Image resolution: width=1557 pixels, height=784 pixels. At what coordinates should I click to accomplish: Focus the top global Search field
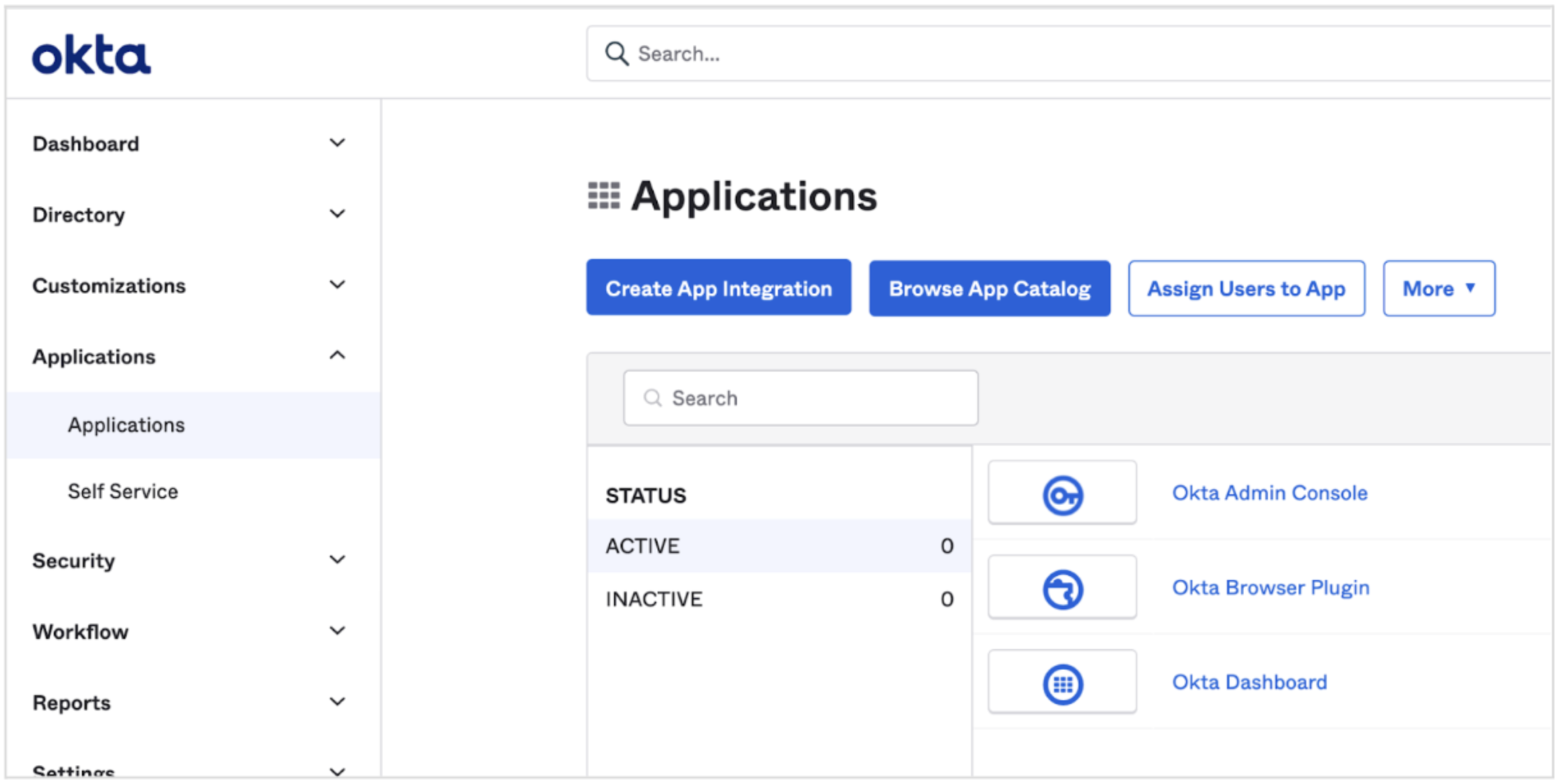click(1068, 54)
